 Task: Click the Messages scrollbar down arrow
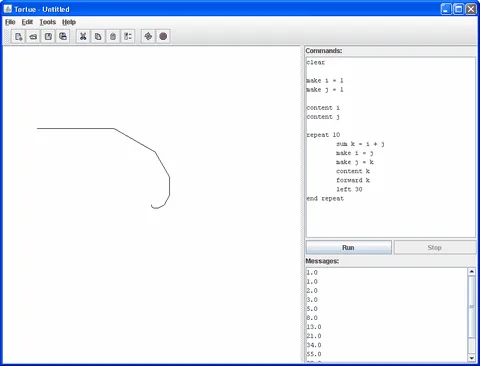click(471, 358)
